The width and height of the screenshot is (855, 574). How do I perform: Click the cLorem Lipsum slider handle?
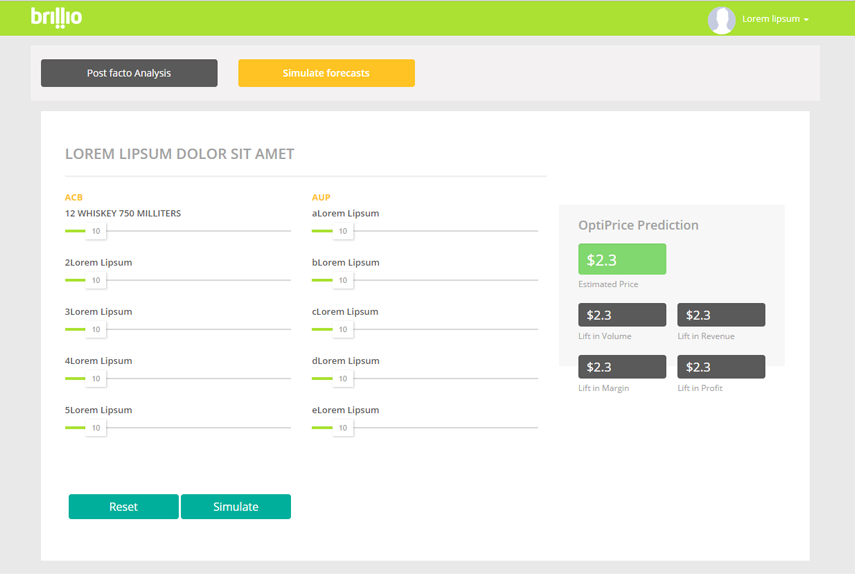(343, 329)
